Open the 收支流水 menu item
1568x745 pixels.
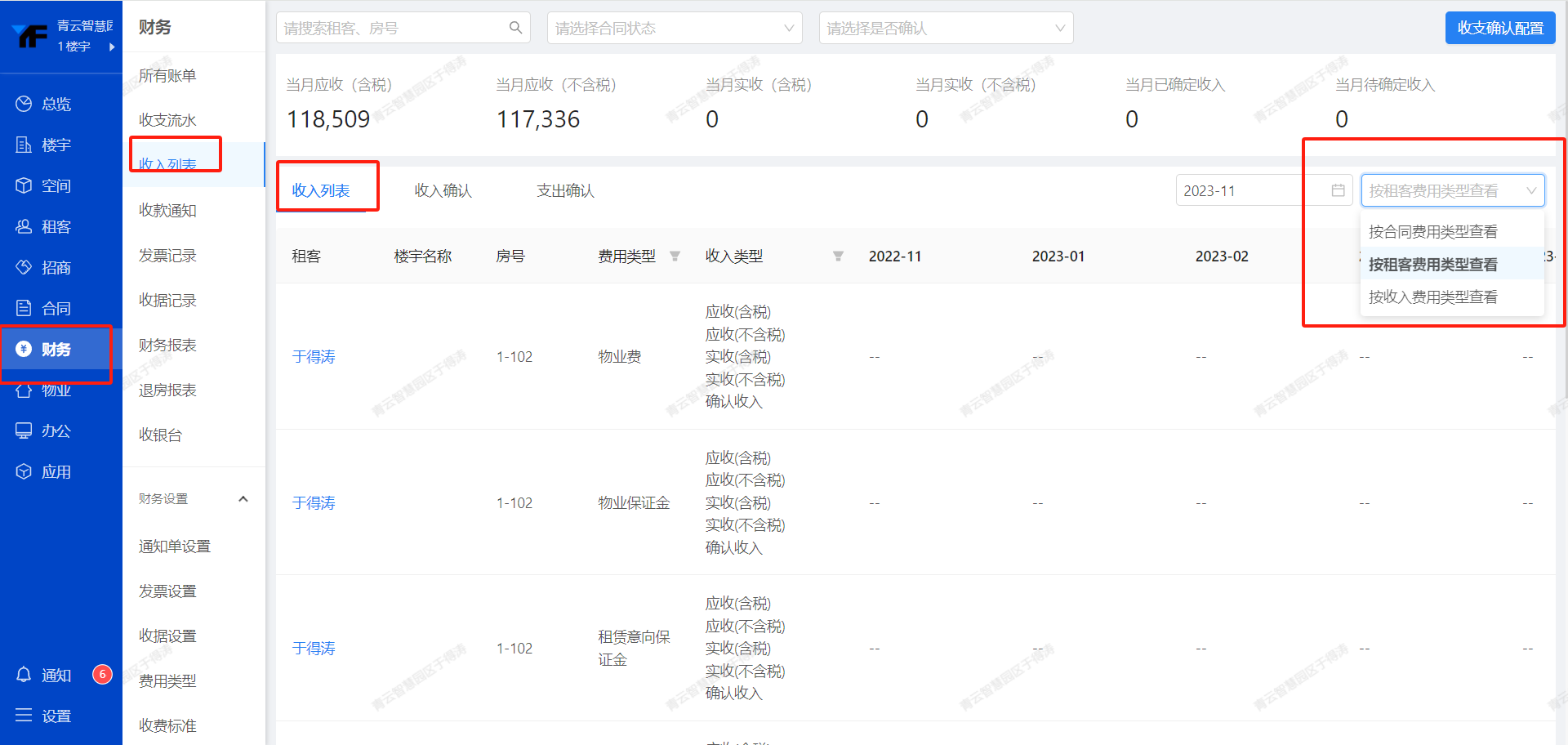pos(167,120)
